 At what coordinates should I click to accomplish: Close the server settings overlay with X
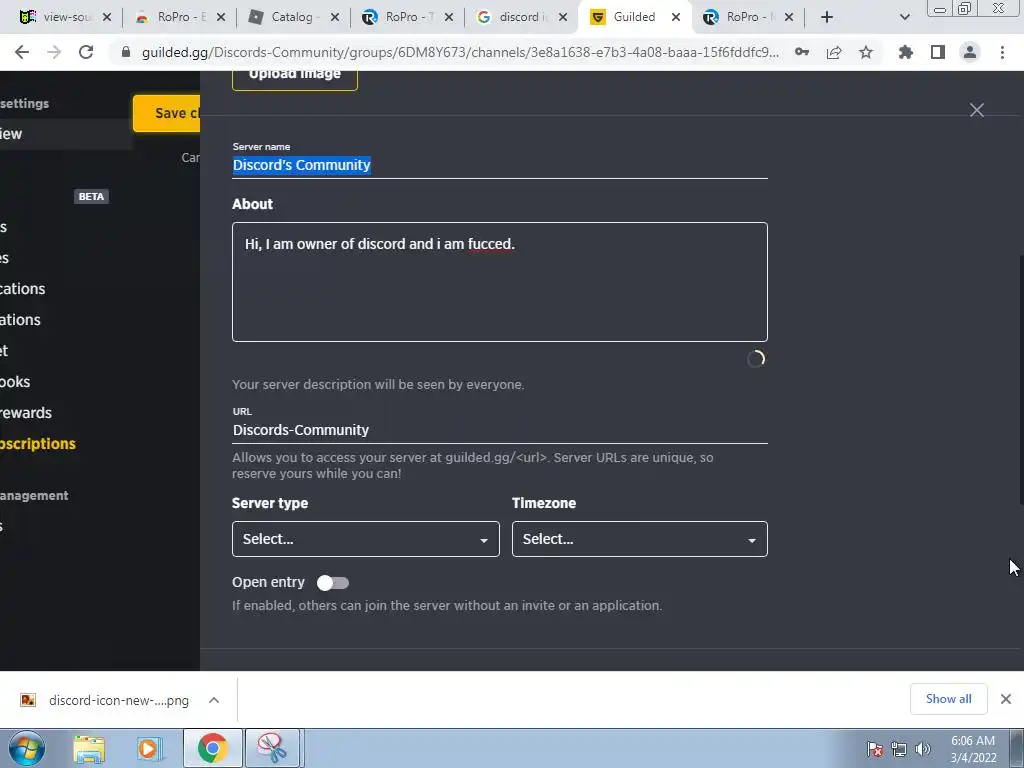(x=977, y=110)
